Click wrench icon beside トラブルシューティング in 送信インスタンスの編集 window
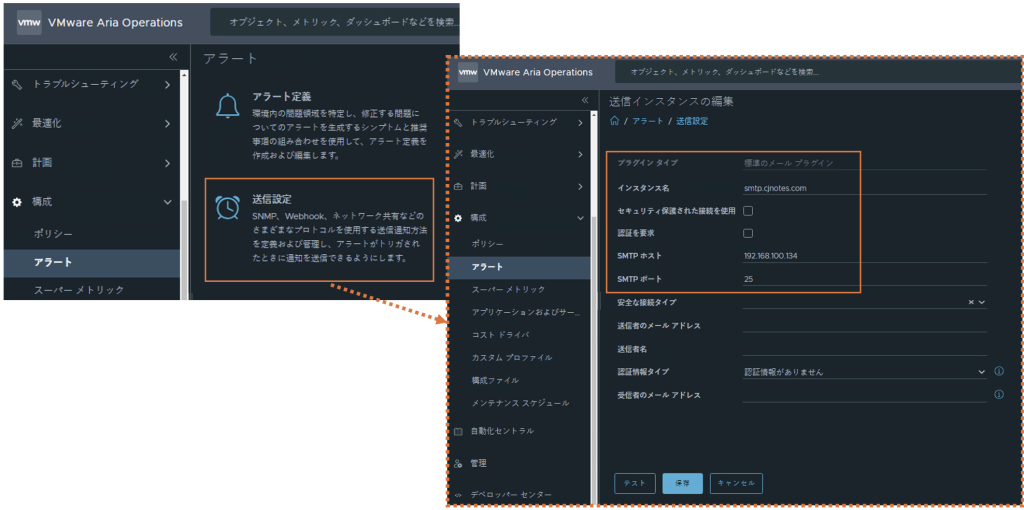The height and width of the screenshot is (510, 1024). click(x=458, y=122)
